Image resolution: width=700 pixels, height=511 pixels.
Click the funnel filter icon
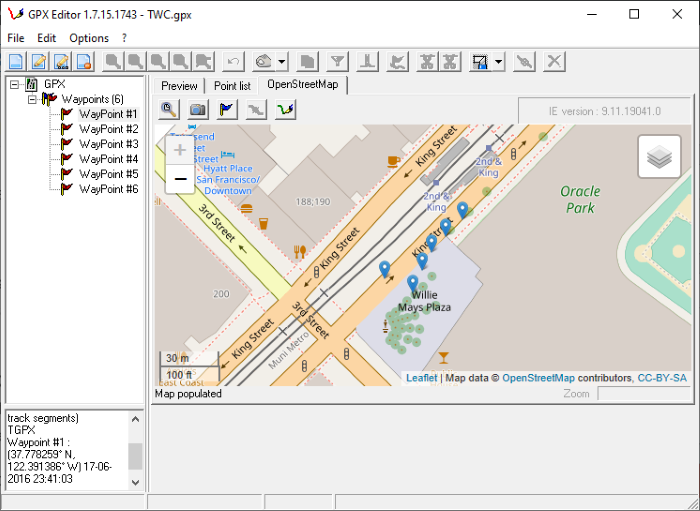tap(338, 61)
